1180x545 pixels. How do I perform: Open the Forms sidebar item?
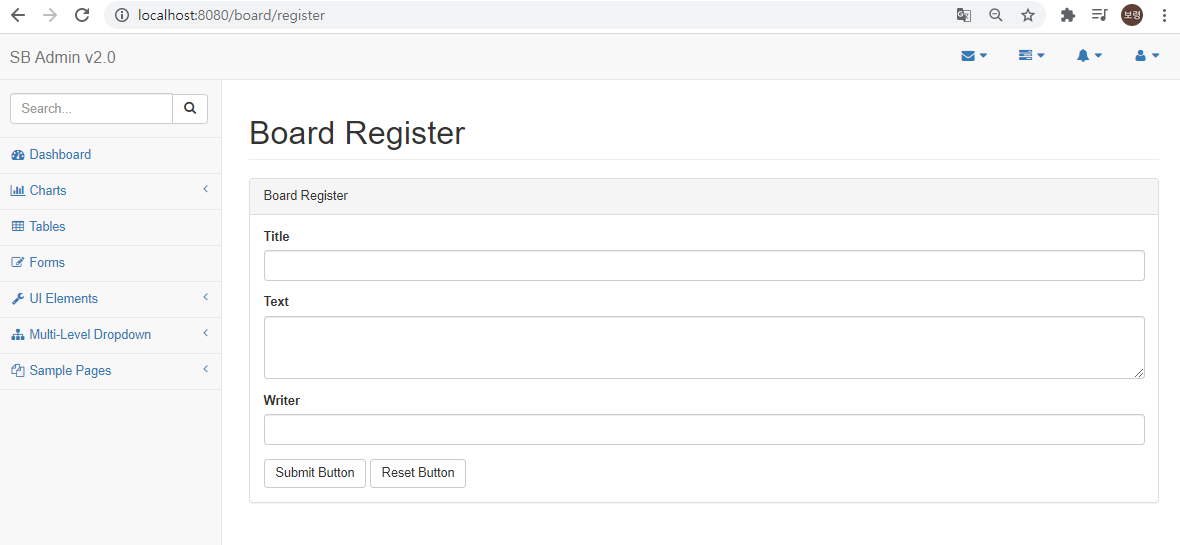(111, 263)
